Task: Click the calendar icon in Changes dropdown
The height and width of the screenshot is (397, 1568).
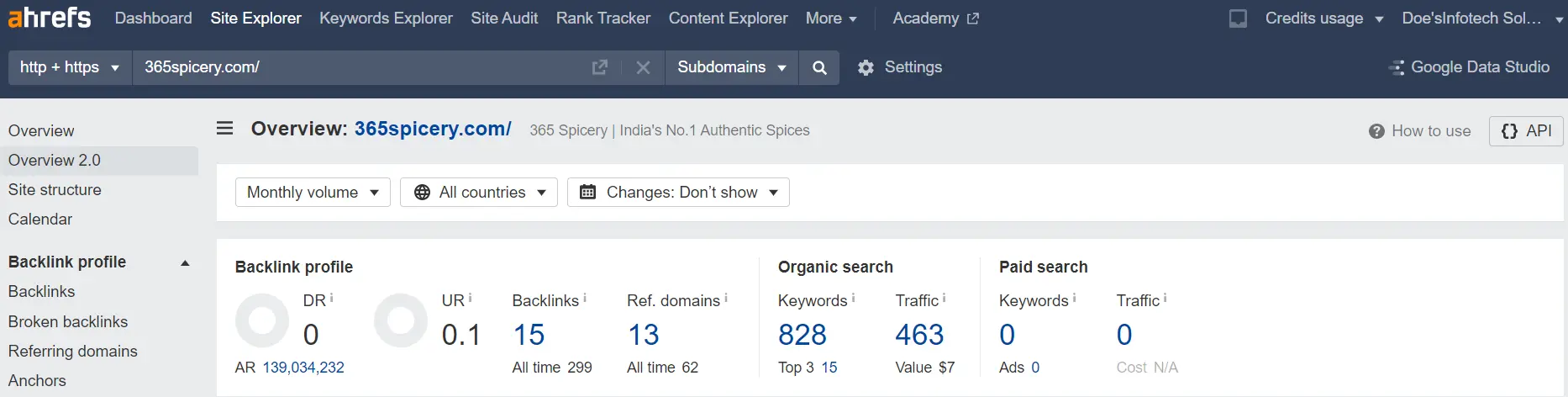Action: click(x=588, y=192)
